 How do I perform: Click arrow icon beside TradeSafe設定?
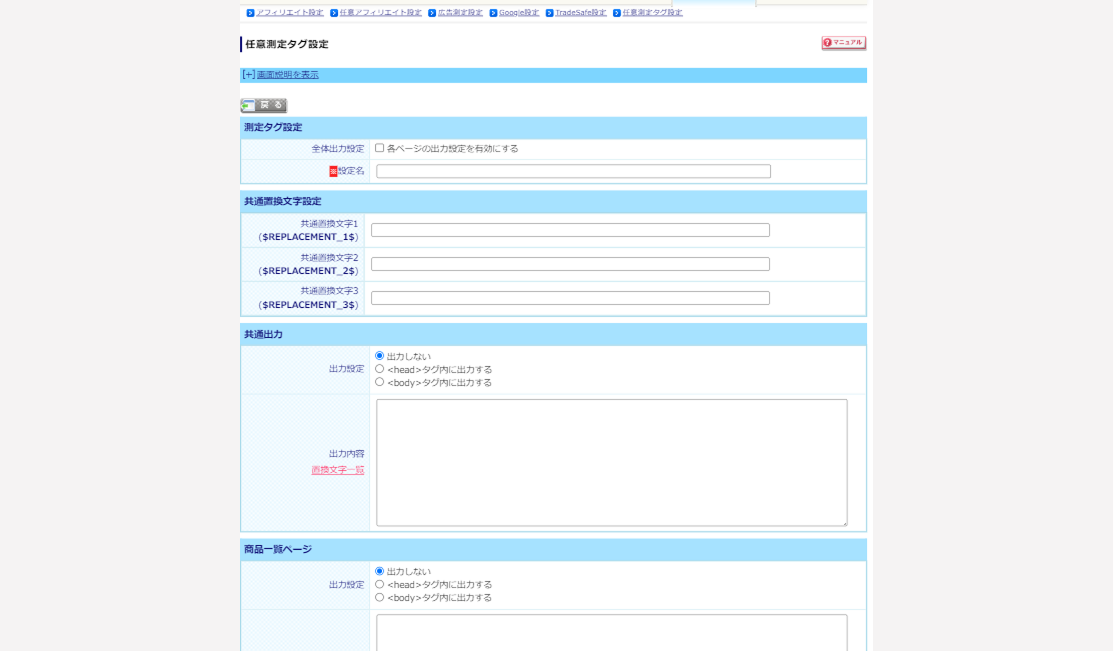click(x=549, y=13)
